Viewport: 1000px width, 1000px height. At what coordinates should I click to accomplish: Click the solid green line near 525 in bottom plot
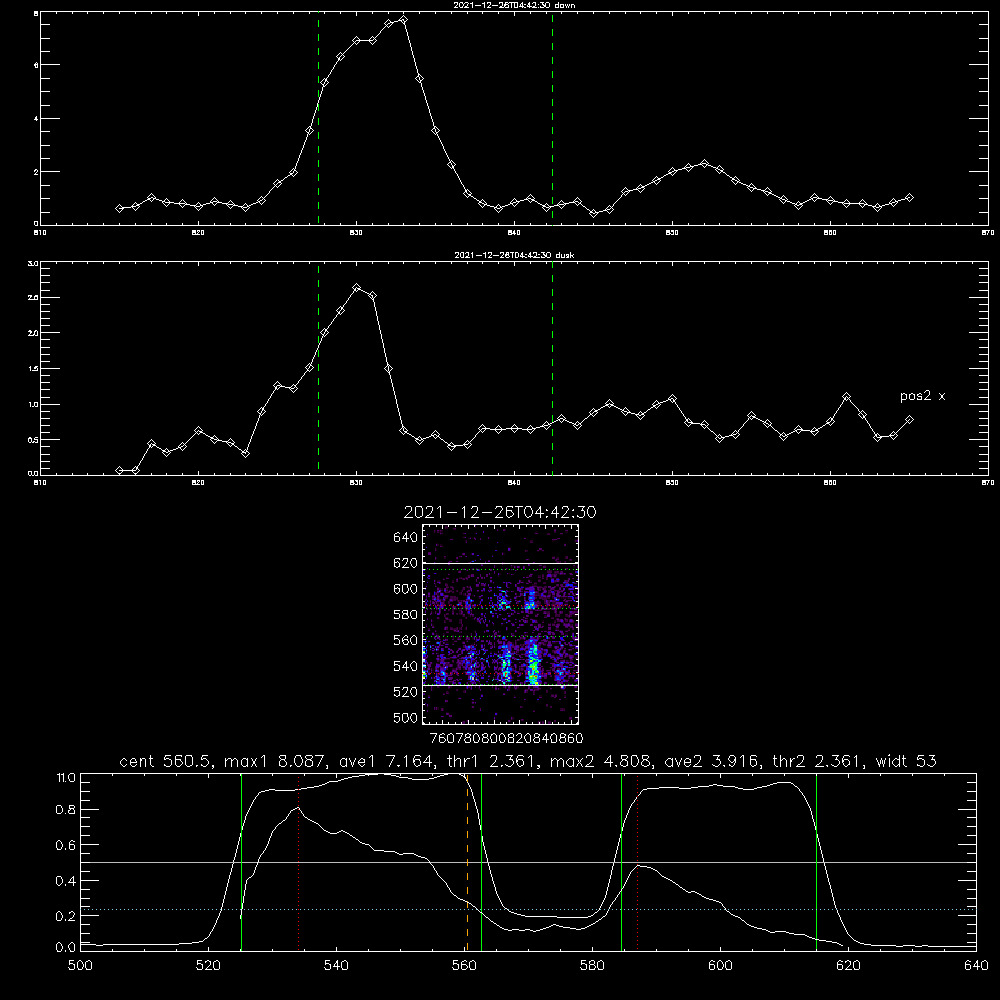(241, 862)
